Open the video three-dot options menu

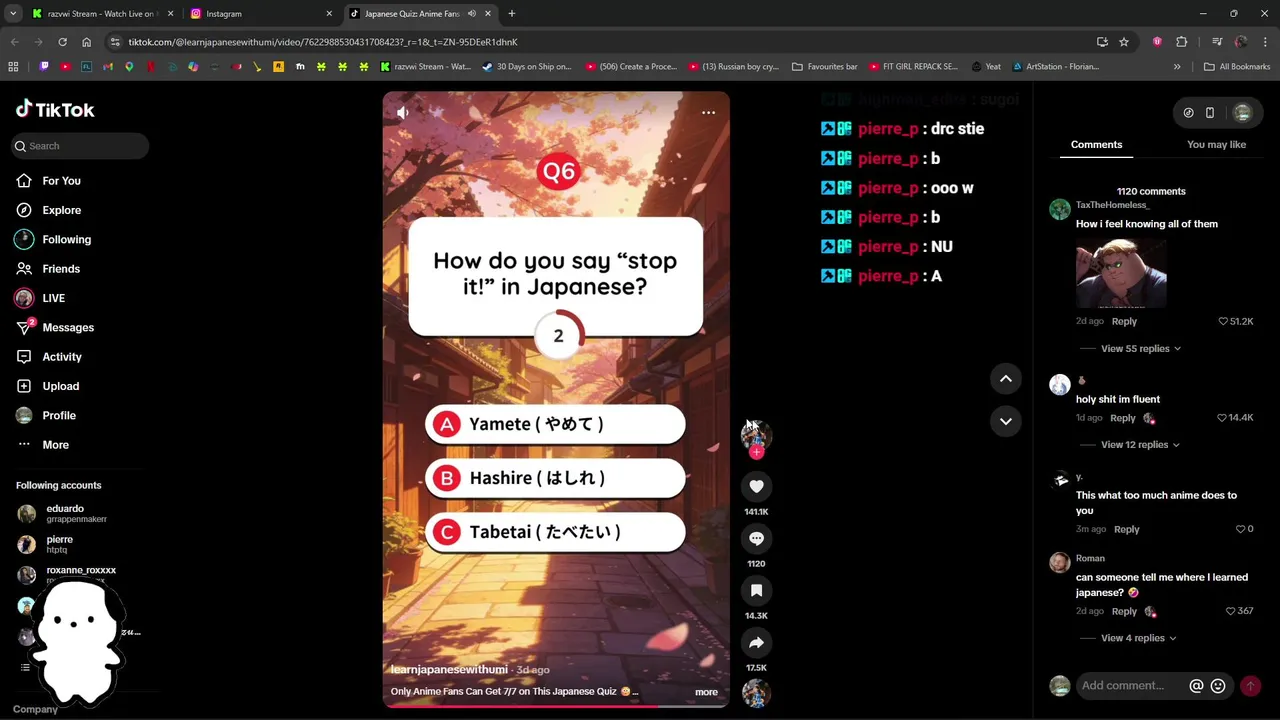(x=708, y=112)
